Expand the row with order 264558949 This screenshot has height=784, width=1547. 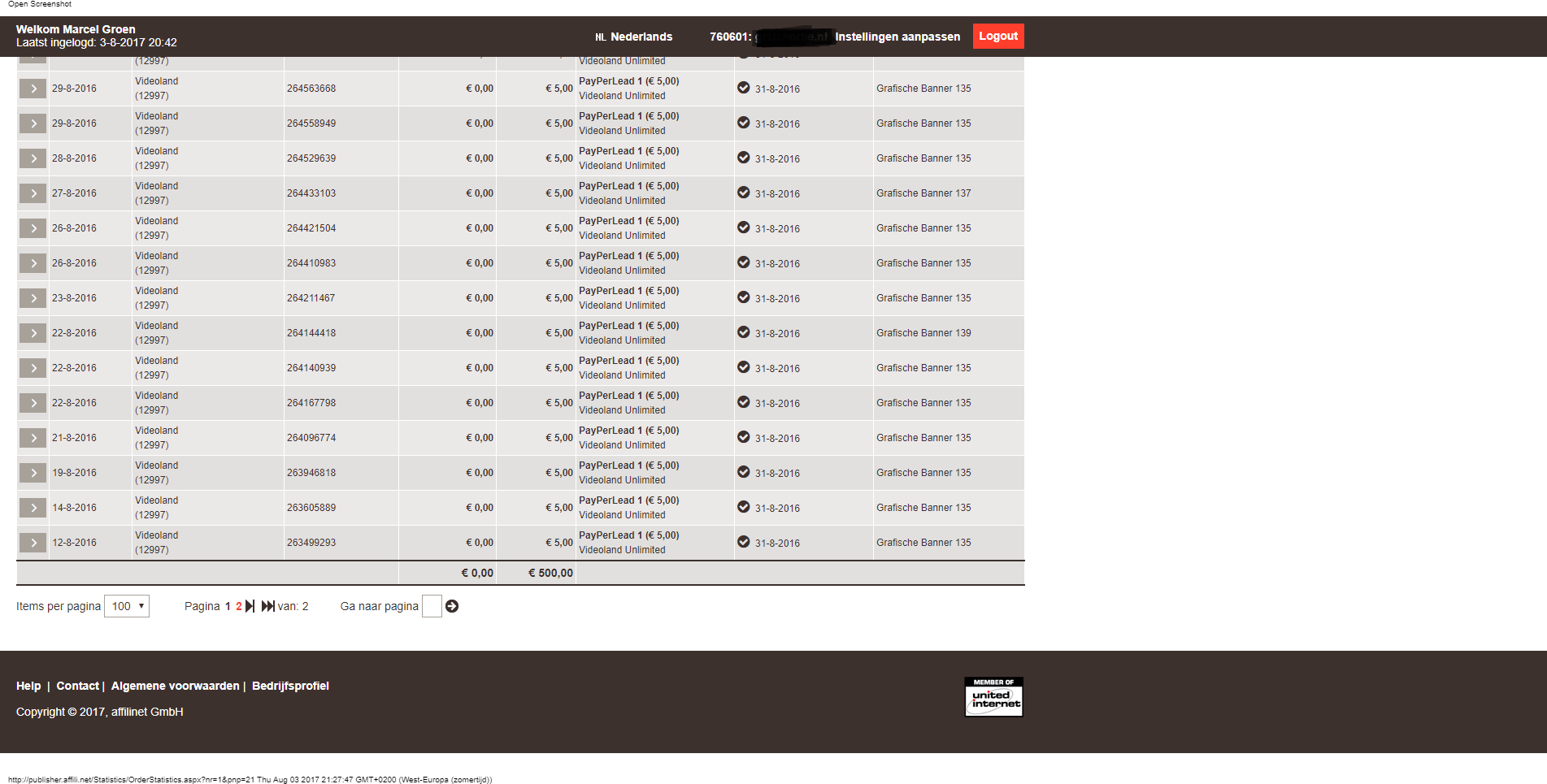33,123
